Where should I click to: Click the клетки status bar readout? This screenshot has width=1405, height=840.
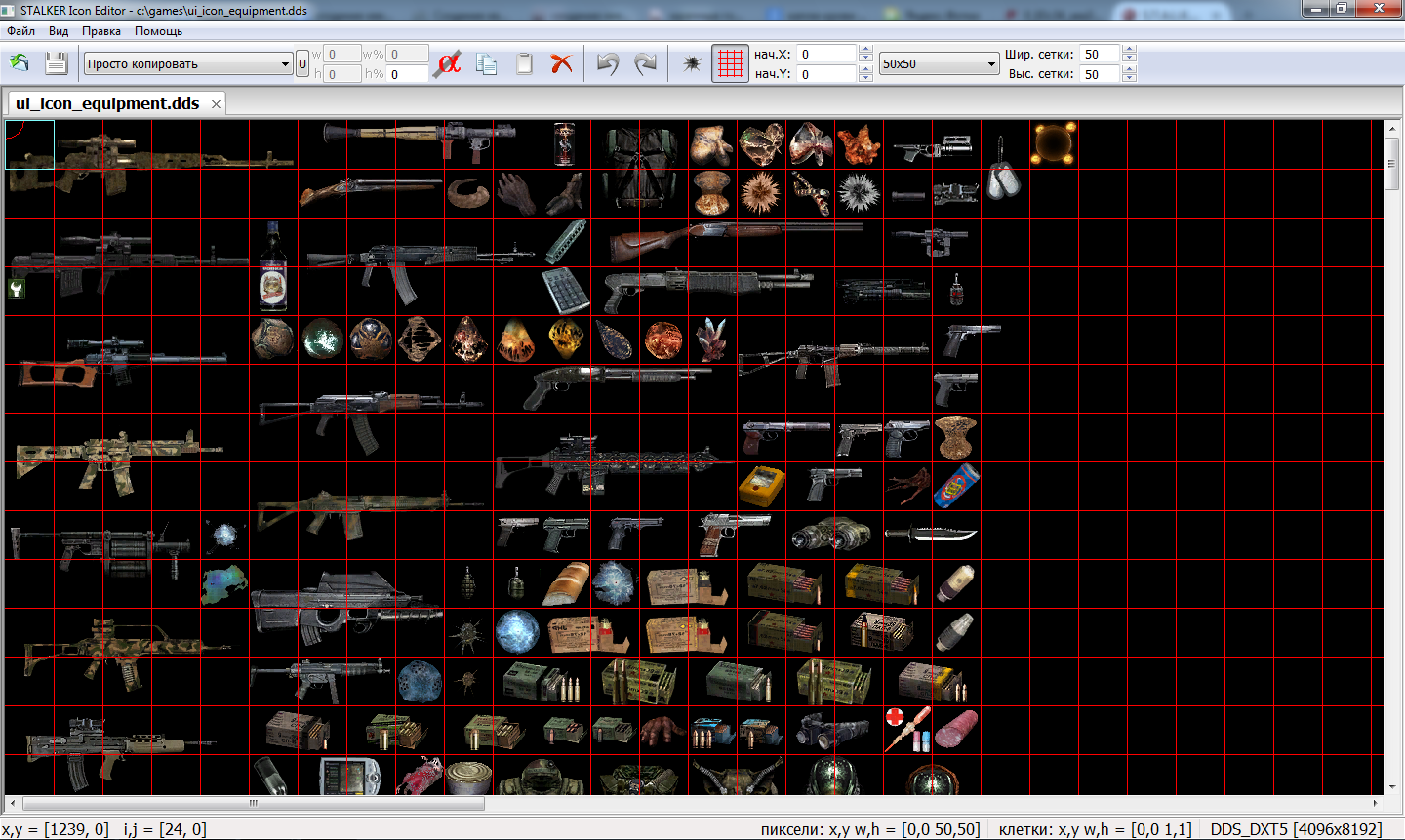(1096, 829)
